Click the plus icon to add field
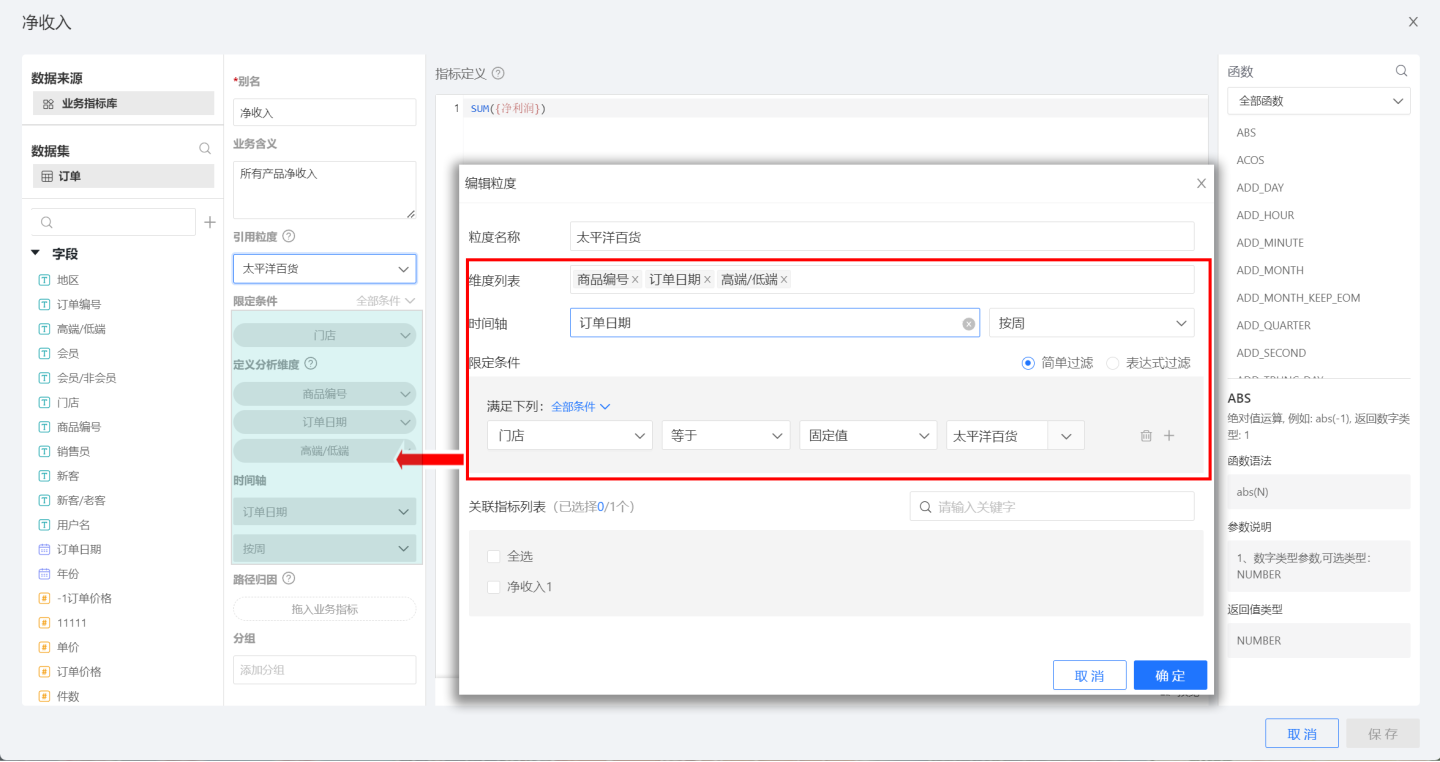1440x762 pixels. click(x=210, y=222)
